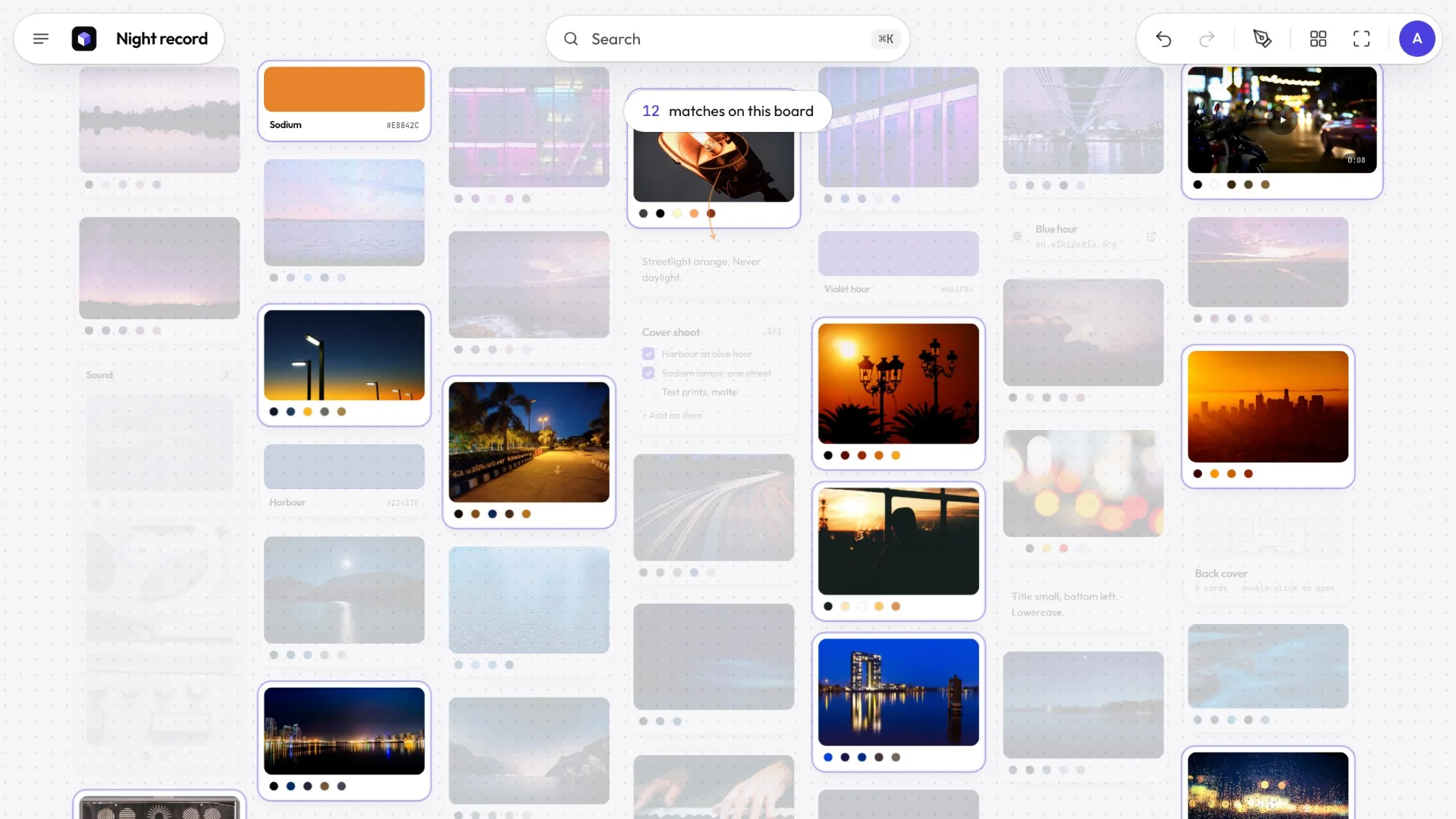Check the Test prints, matte item
The height and width of the screenshot is (819, 1456).
648,392
